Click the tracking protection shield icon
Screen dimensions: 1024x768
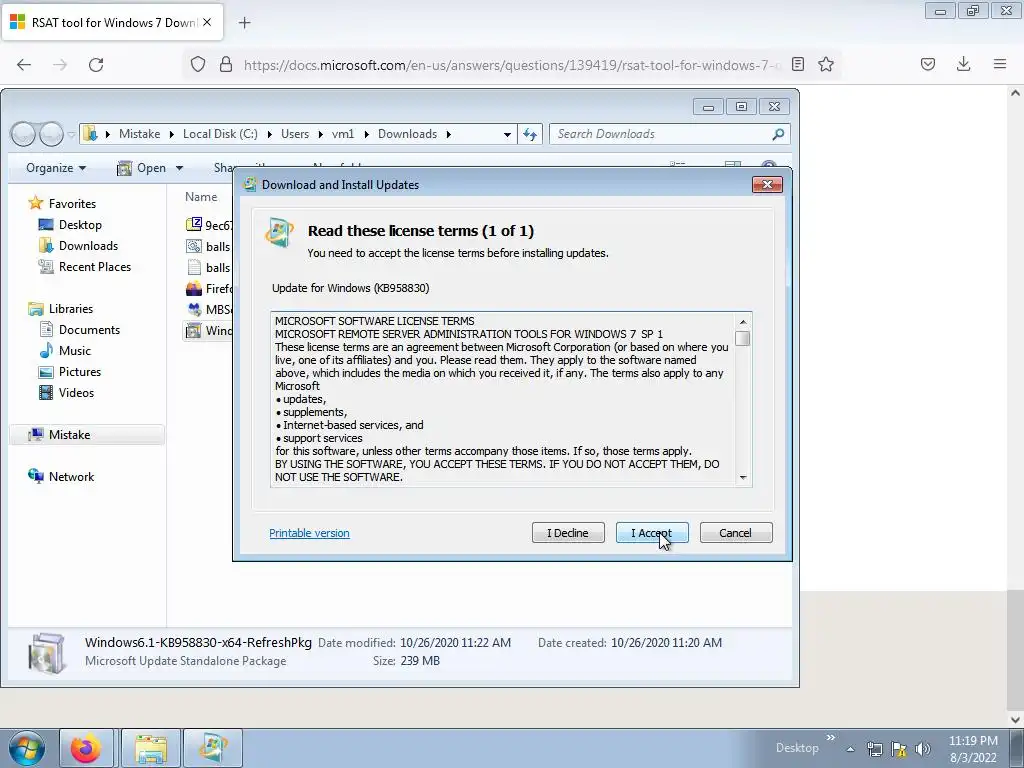pos(198,64)
